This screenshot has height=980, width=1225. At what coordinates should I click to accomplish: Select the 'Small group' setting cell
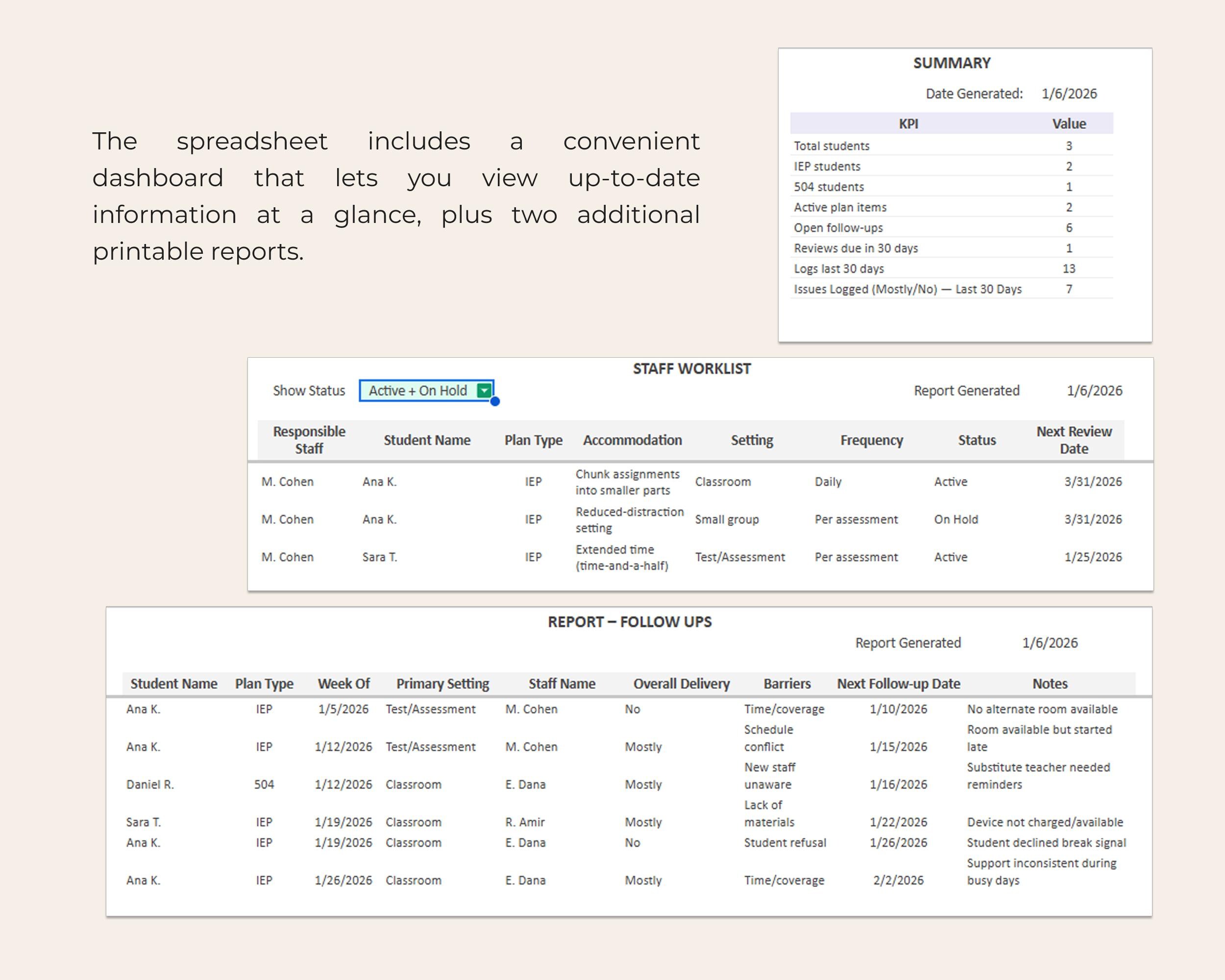727,519
